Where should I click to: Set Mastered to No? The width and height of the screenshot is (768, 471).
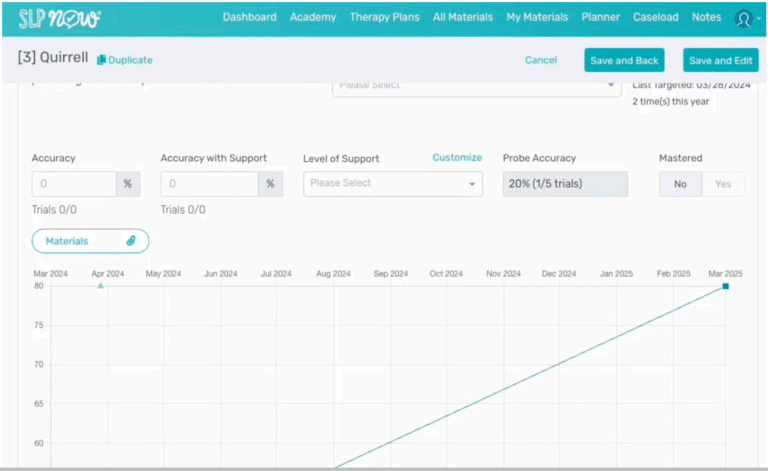680,184
